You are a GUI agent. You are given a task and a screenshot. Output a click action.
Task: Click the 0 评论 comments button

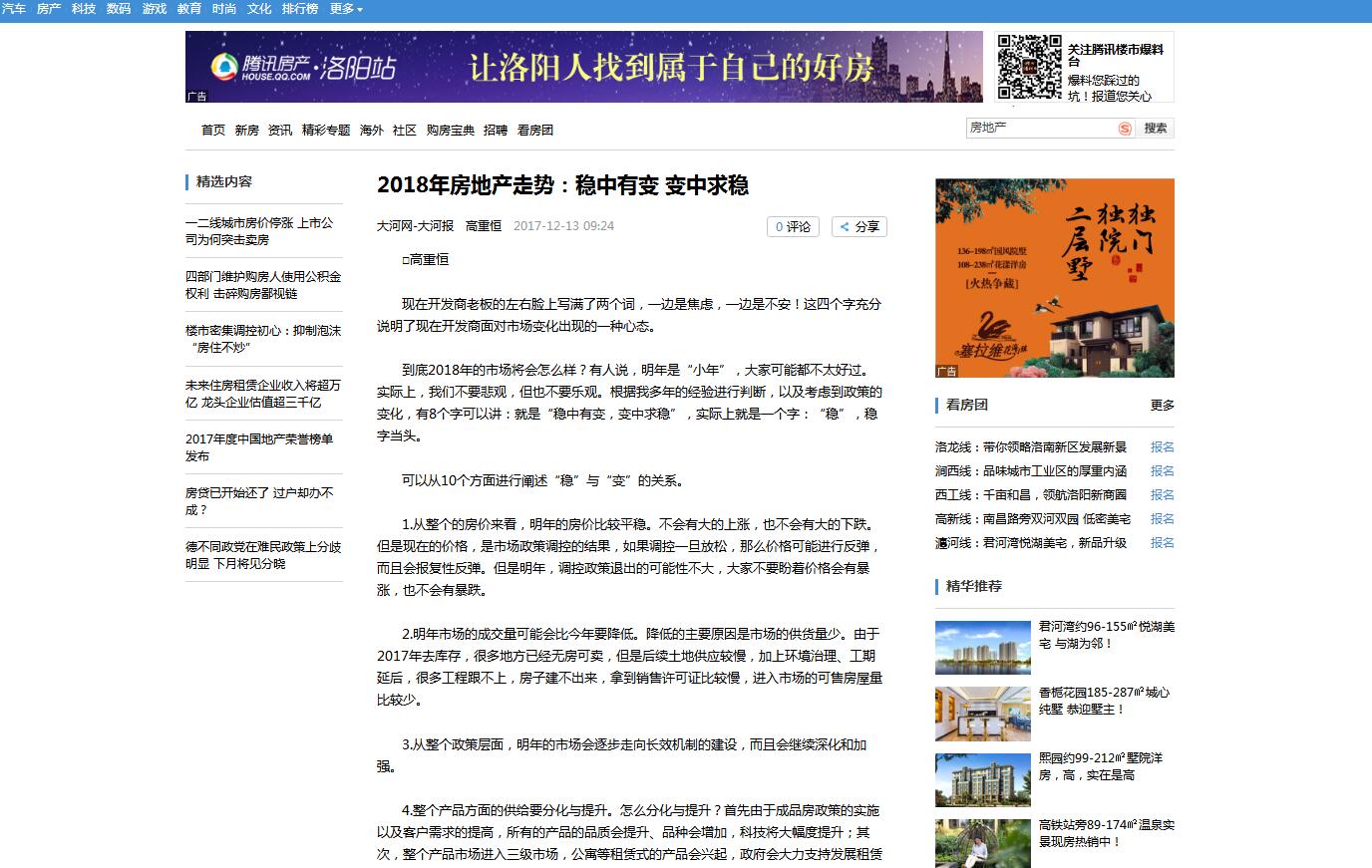click(793, 226)
